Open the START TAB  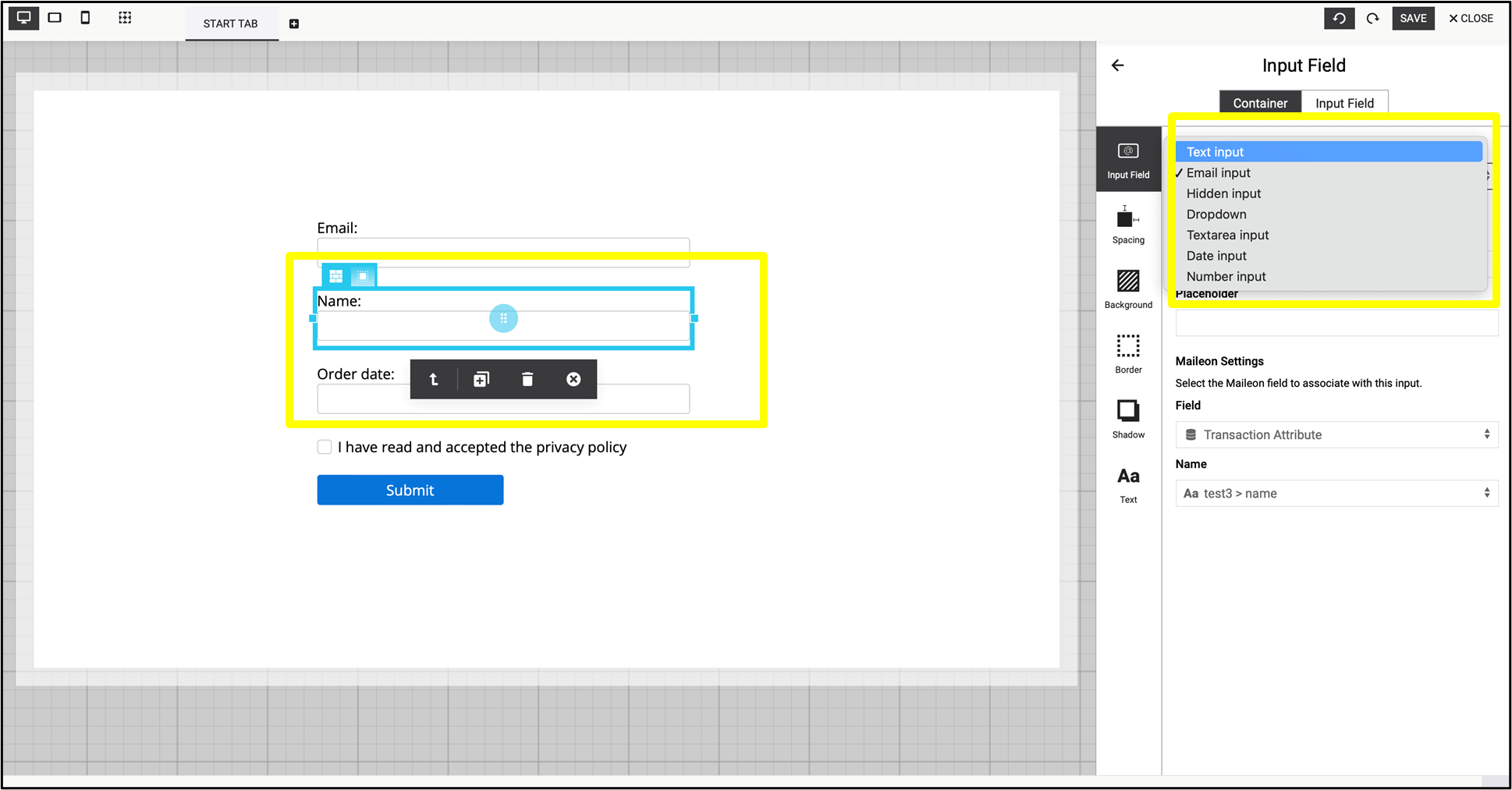[231, 23]
